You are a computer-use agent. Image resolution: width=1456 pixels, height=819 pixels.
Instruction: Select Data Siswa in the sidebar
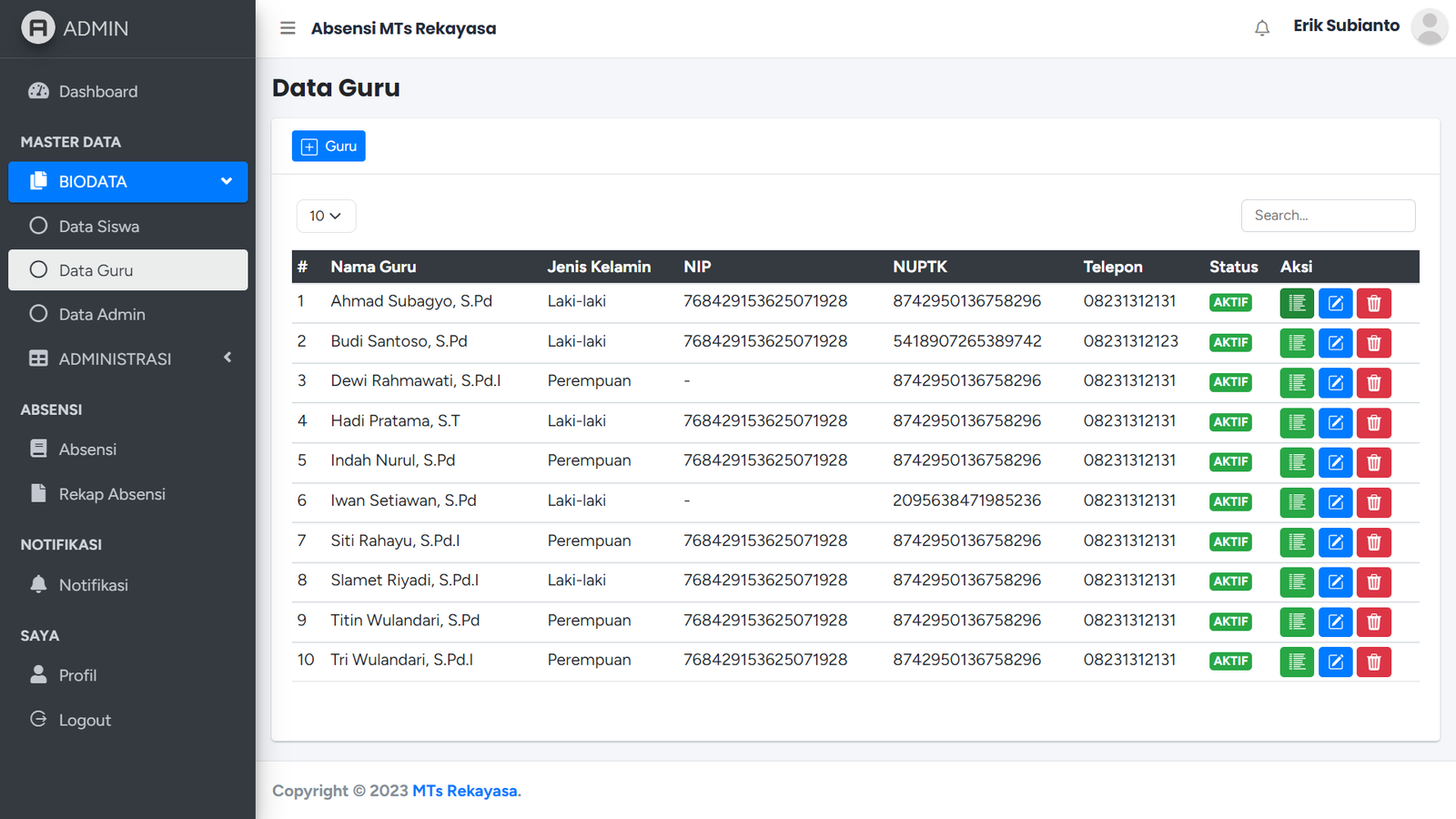click(x=98, y=227)
